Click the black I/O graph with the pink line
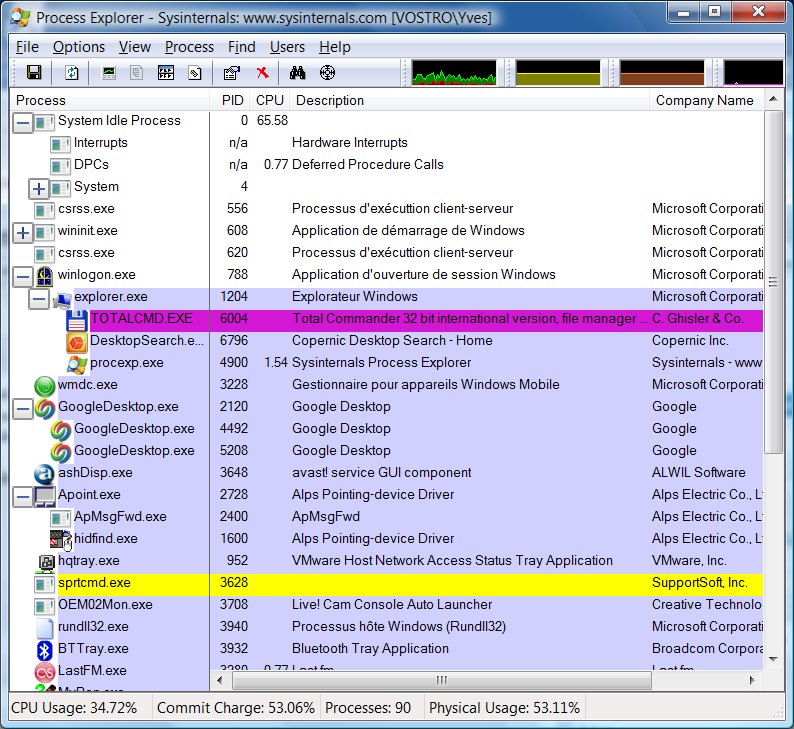 click(x=753, y=73)
